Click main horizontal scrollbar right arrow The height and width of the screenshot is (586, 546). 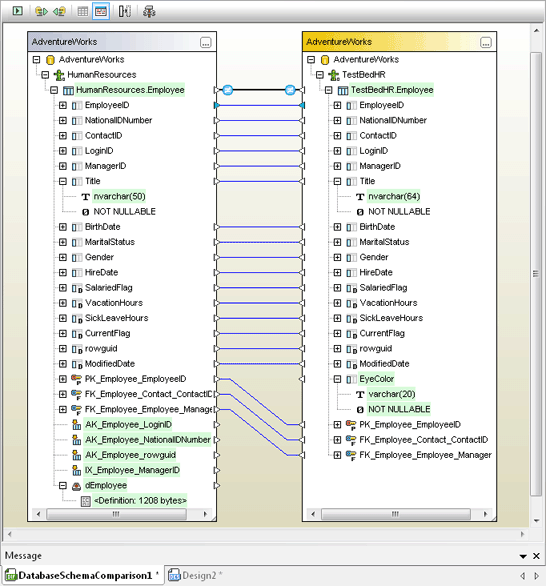coord(522,534)
